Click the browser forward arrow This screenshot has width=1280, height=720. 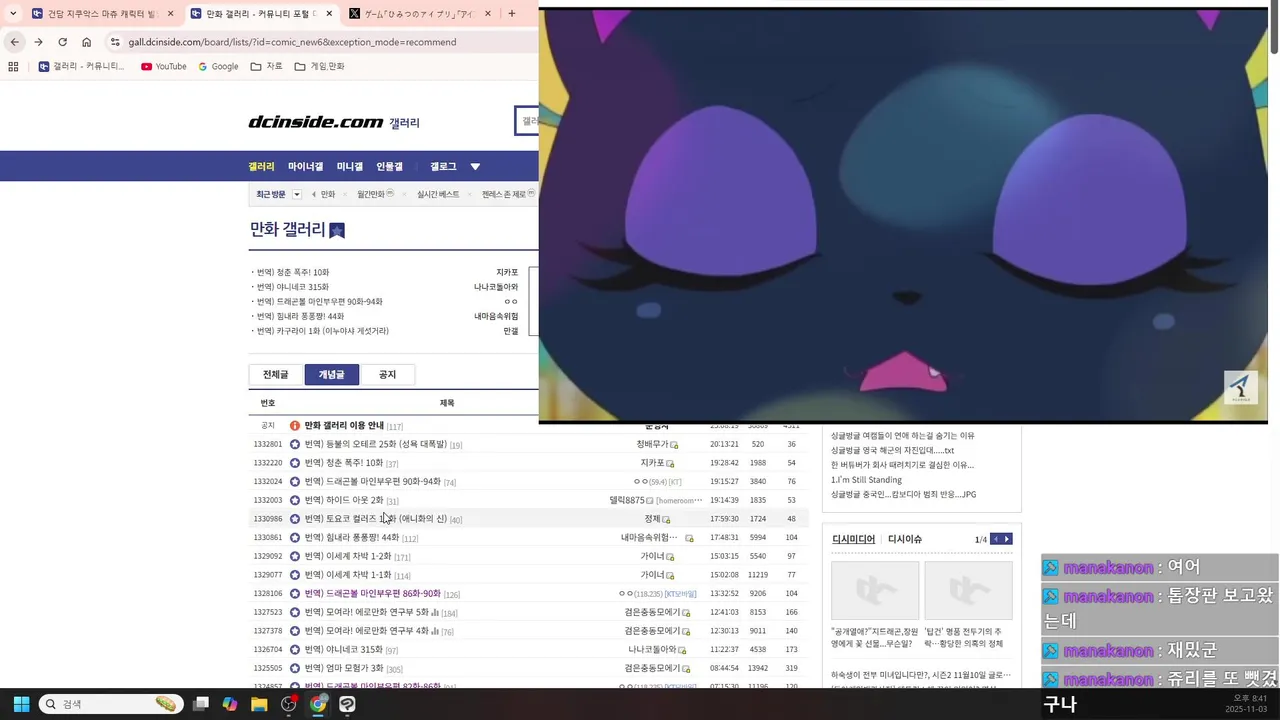coord(38,42)
